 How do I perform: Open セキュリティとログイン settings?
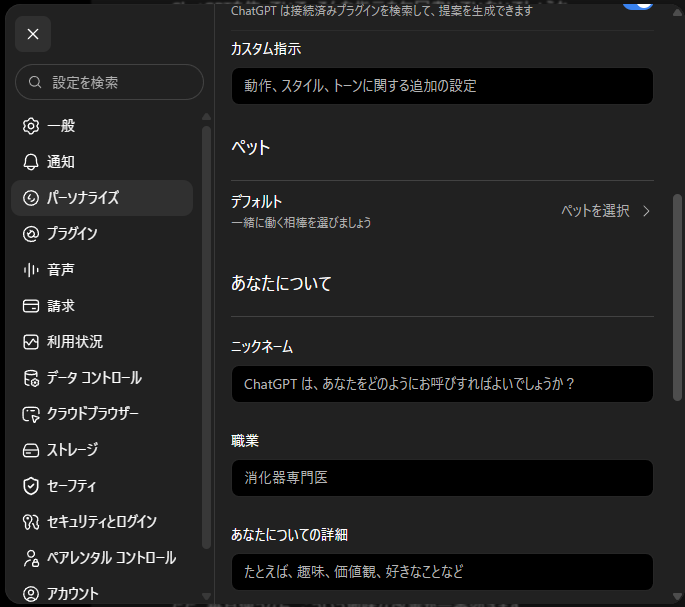point(102,522)
